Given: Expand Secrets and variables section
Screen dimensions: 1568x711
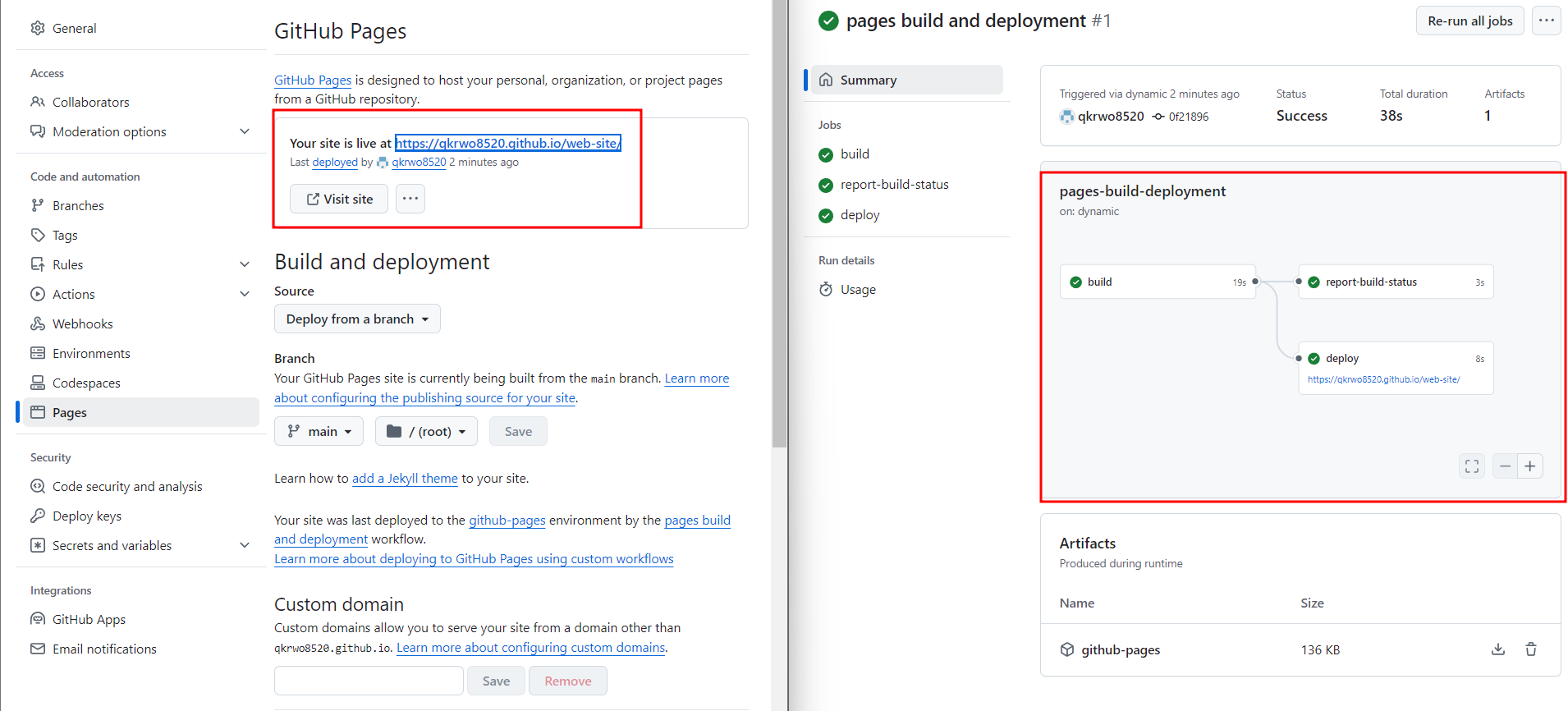Looking at the screenshot, I should coord(244,545).
